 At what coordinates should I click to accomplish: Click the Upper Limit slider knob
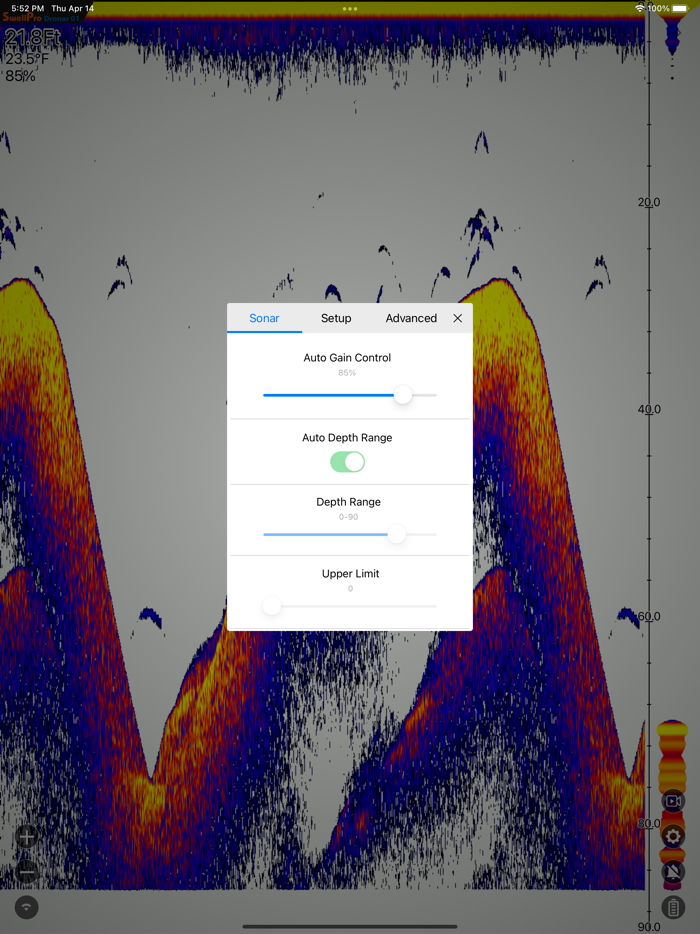pos(272,606)
